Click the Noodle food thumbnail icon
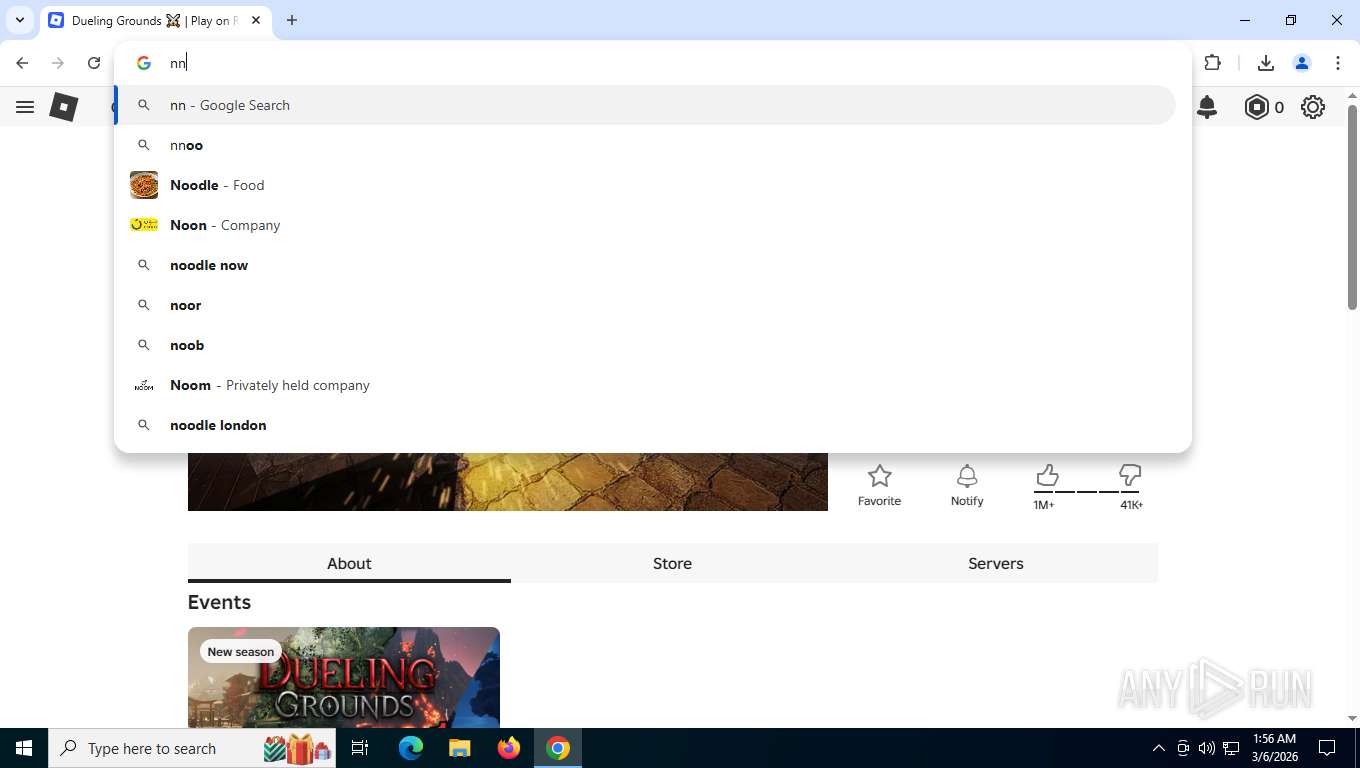The image size is (1360, 768). tap(144, 185)
